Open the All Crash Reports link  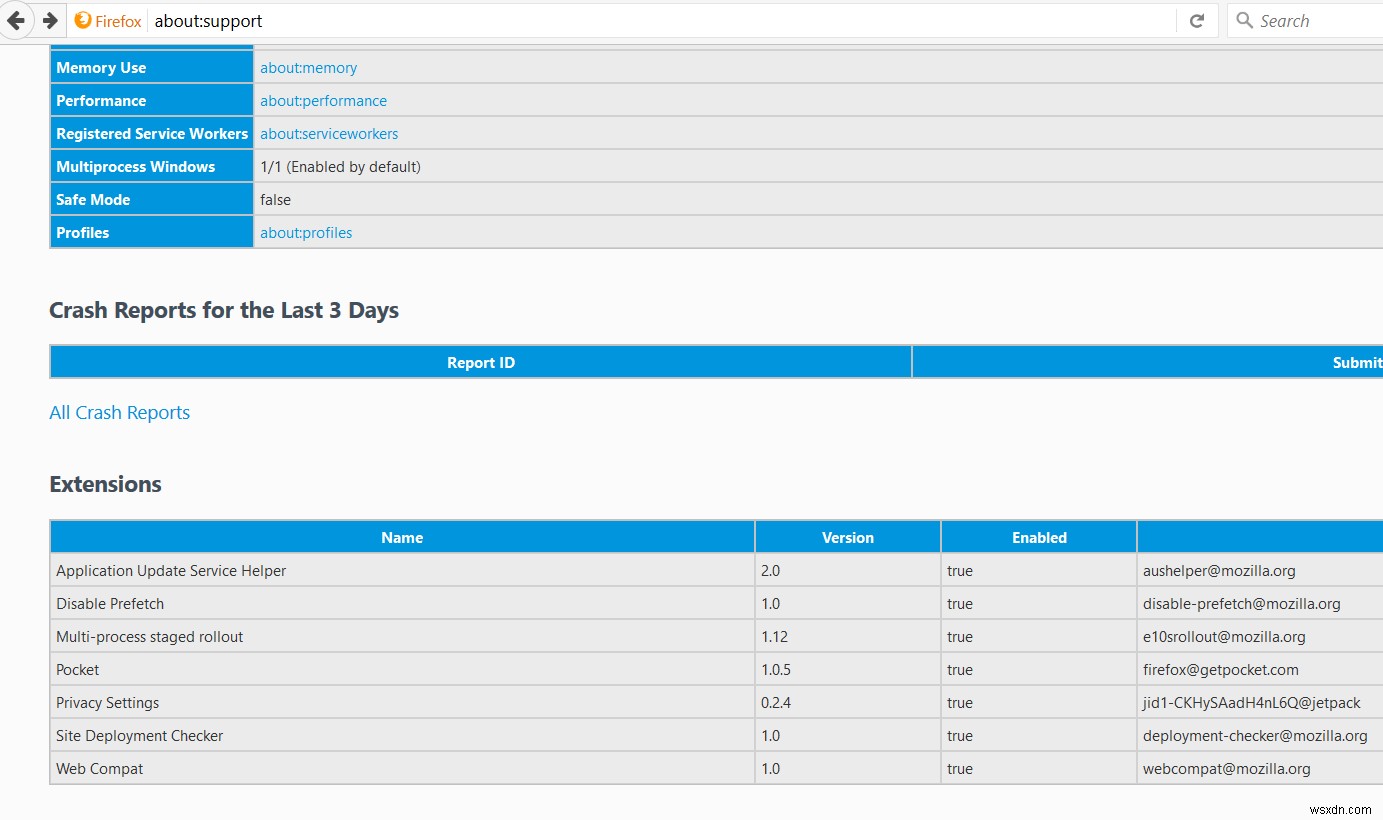tap(119, 413)
